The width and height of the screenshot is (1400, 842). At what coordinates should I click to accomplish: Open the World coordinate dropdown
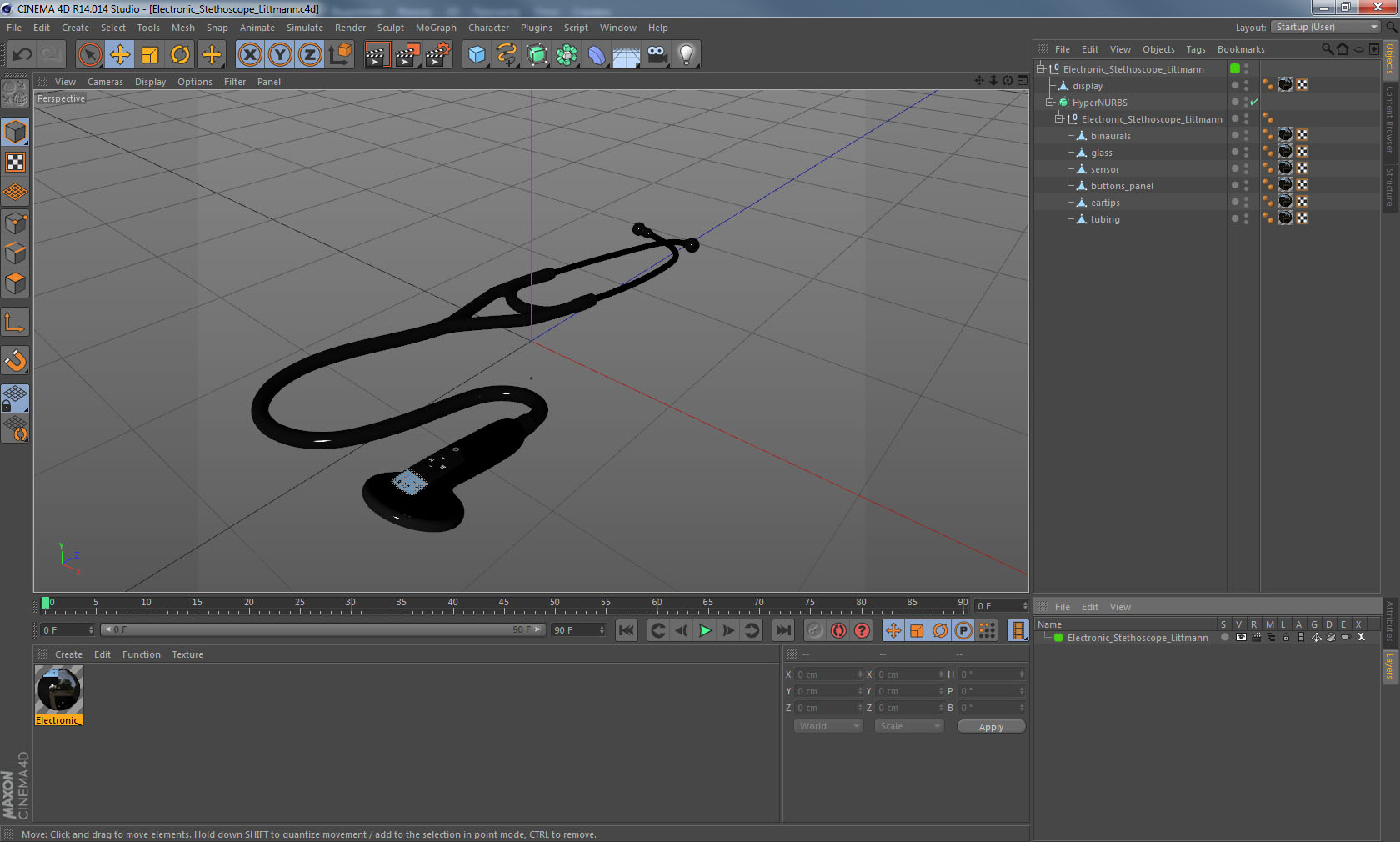pos(828,726)
